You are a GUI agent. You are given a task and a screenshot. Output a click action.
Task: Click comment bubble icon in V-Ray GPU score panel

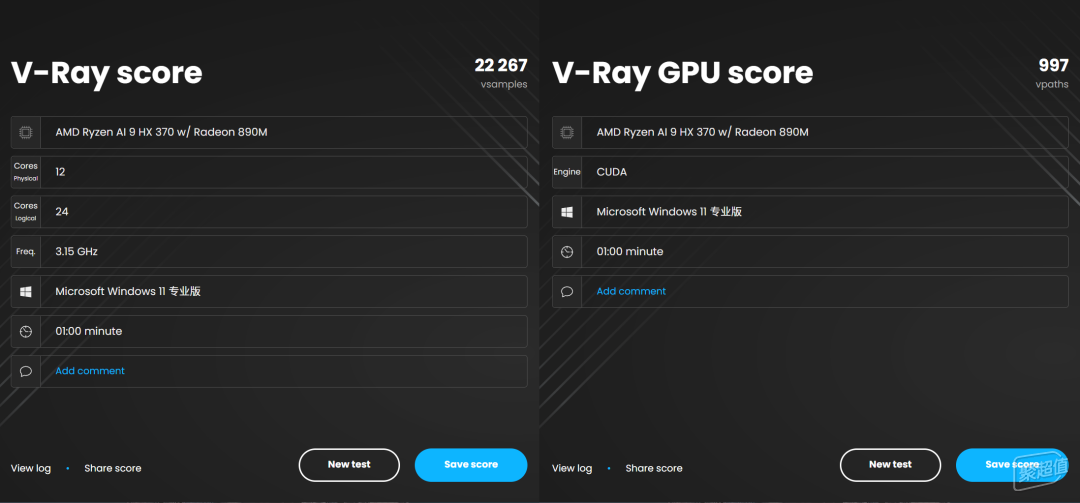click(x=567, y=291)
